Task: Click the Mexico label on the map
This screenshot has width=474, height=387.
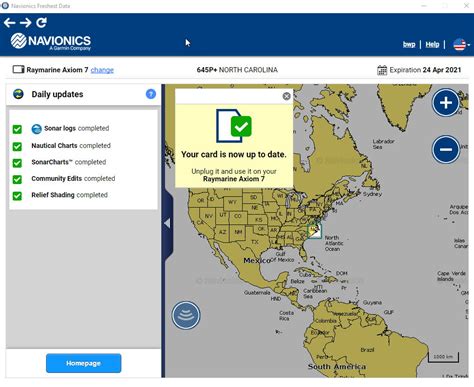Action: [x=257, y=260]
